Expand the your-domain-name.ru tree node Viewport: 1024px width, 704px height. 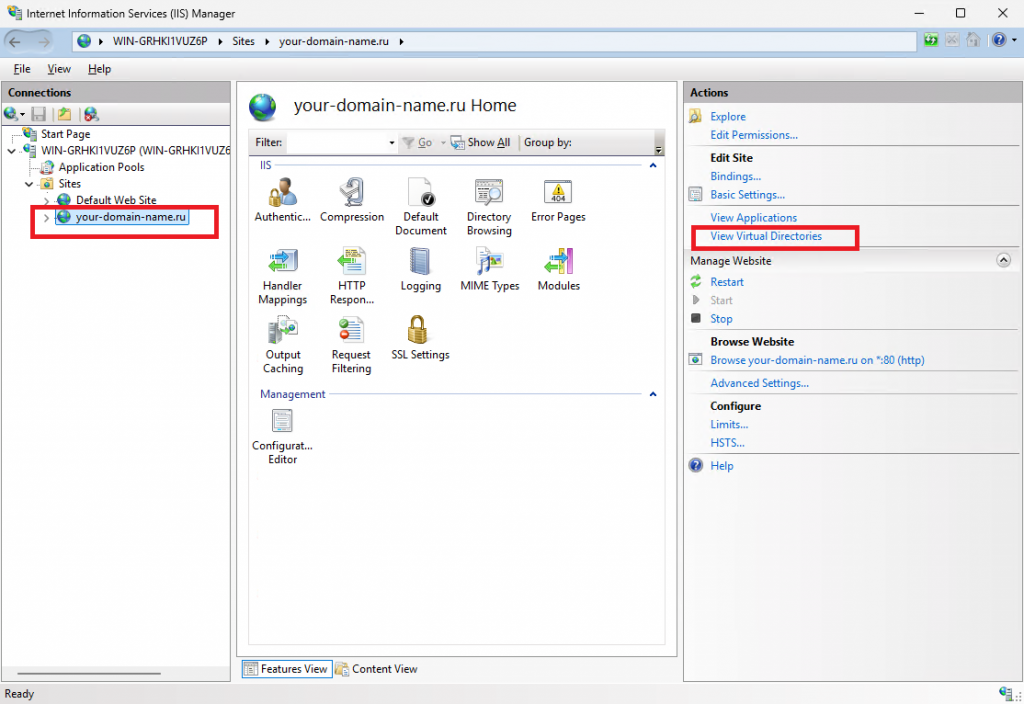click(46, 217)
